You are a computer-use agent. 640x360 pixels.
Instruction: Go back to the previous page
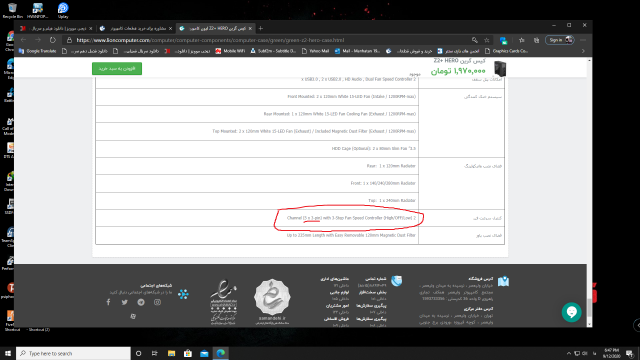(23, 40)
